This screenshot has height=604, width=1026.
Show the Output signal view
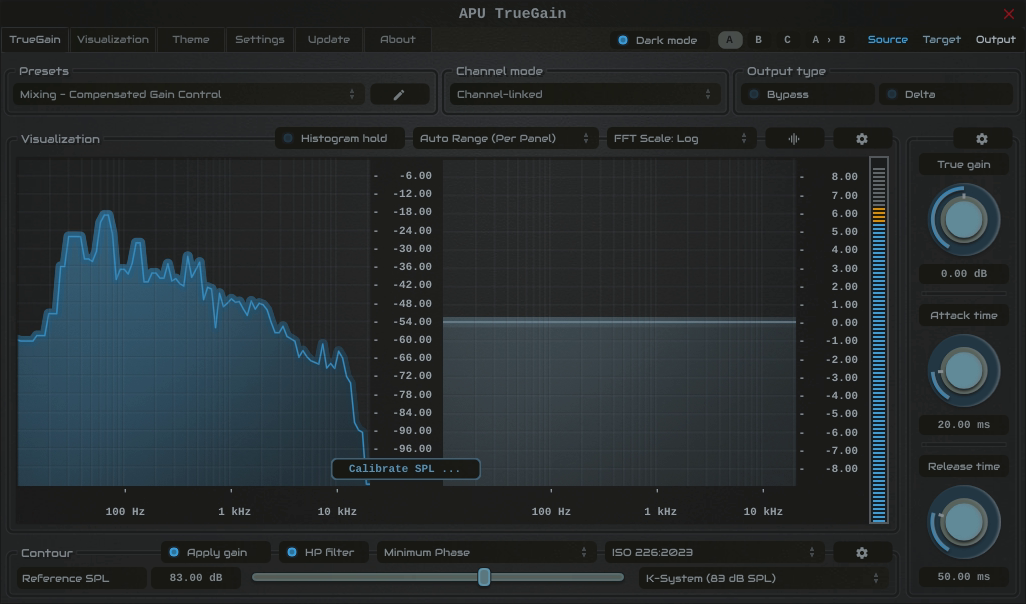[x=995, y=40]
